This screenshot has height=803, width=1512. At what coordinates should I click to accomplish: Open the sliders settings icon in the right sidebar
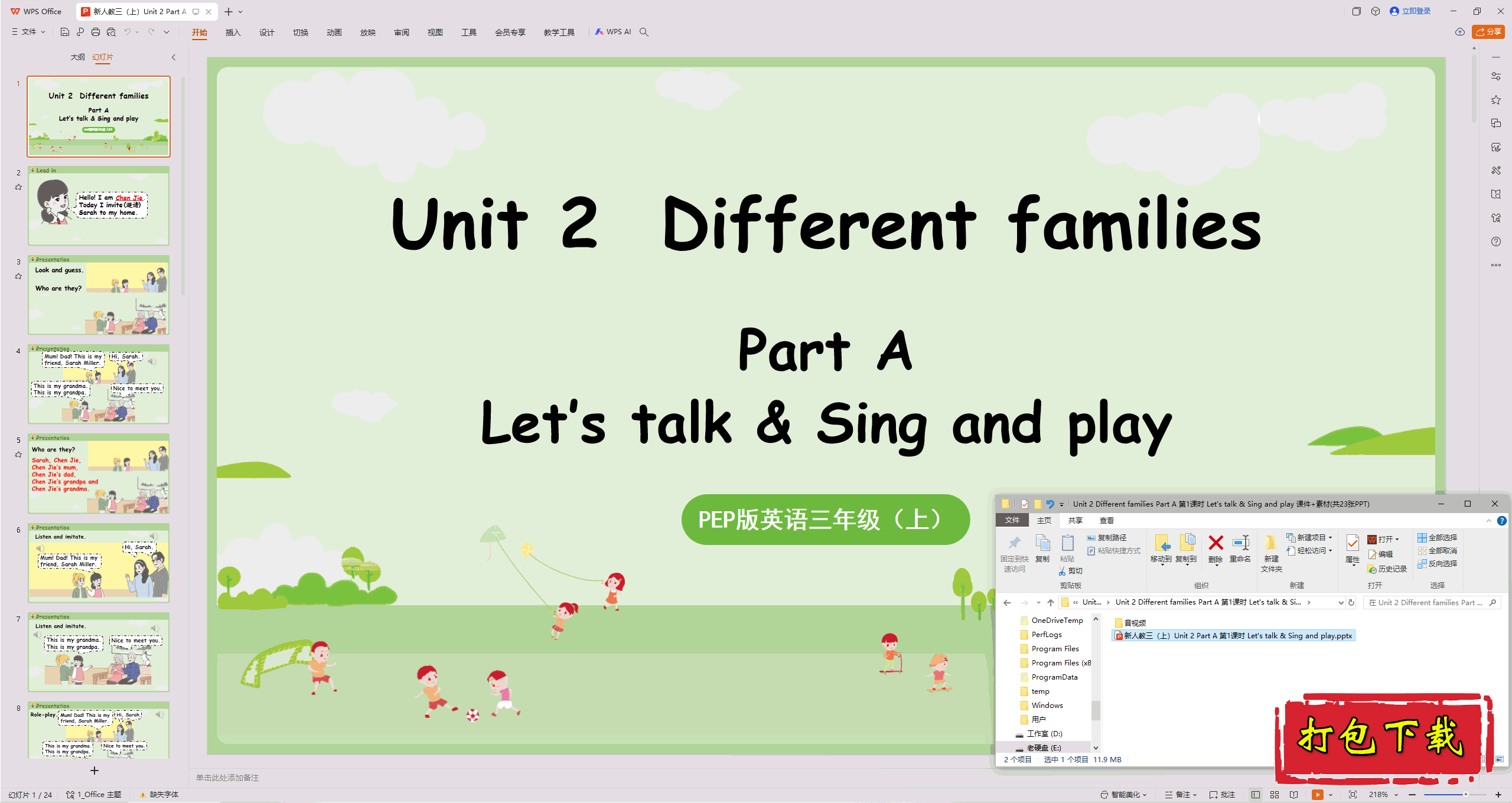1495,76
